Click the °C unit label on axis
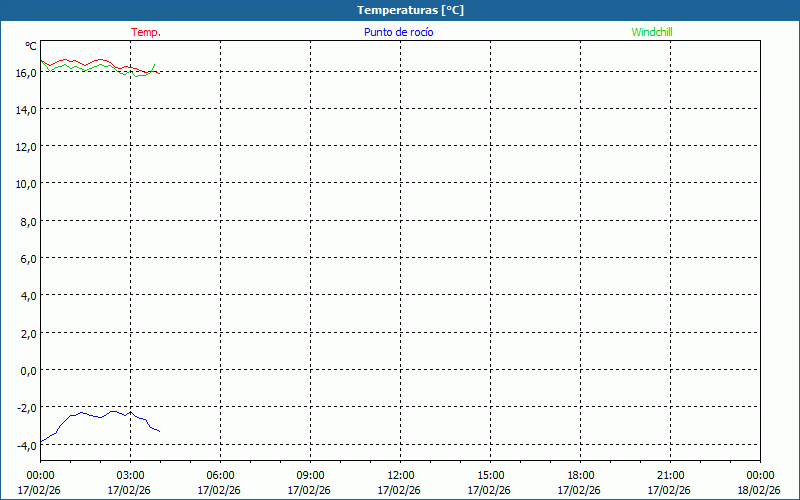This screenshot has height=500, width=800. coord(31,46)
